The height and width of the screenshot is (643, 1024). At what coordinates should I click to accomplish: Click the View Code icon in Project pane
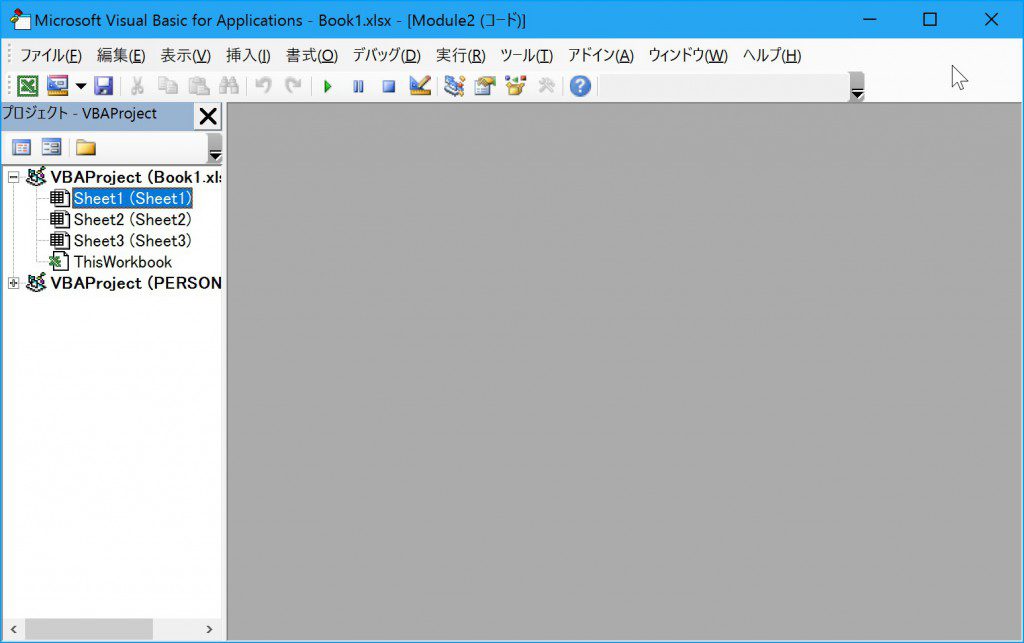(x=22, y=148)
